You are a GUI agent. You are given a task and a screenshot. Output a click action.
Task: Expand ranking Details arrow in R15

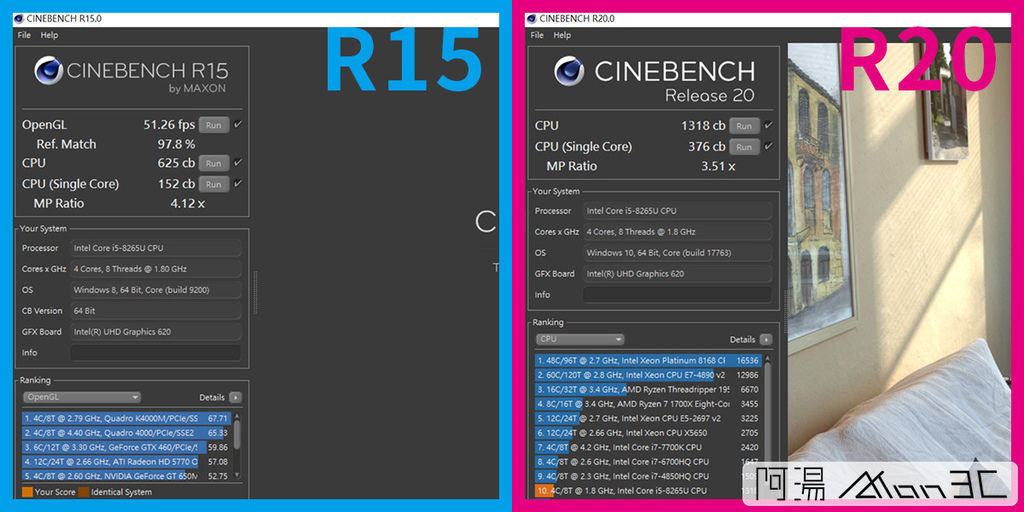click(236, 397)
